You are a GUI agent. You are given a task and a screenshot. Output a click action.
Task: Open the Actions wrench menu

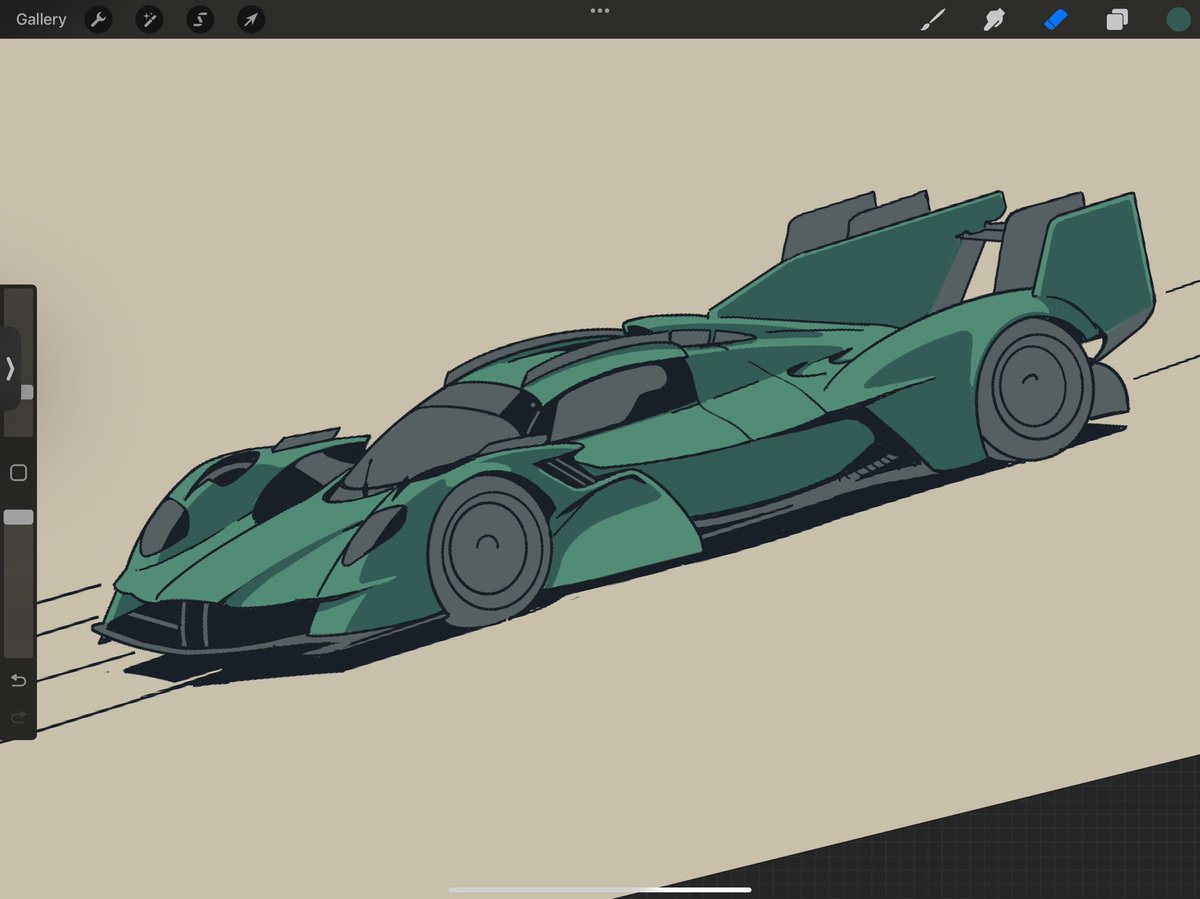[98, 19]
